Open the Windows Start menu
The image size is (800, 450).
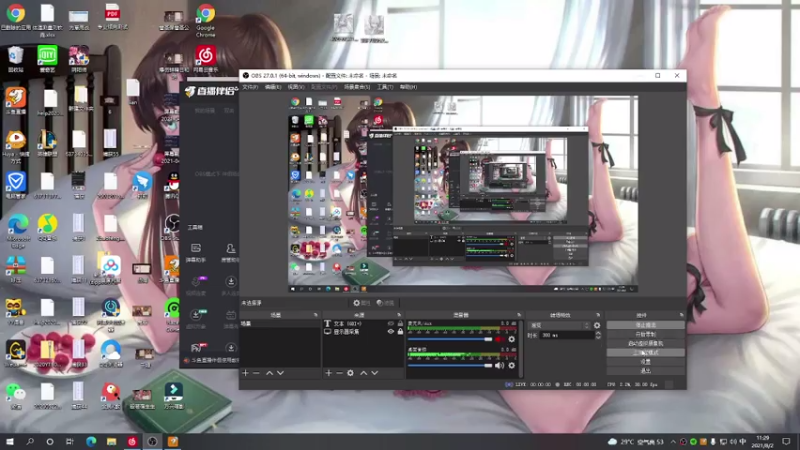tap(10, 441)
